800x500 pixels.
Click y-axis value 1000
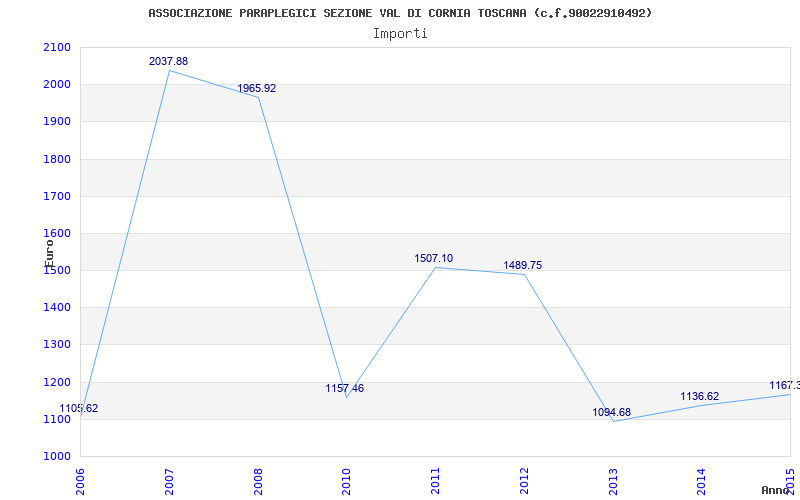coord(55,457)
